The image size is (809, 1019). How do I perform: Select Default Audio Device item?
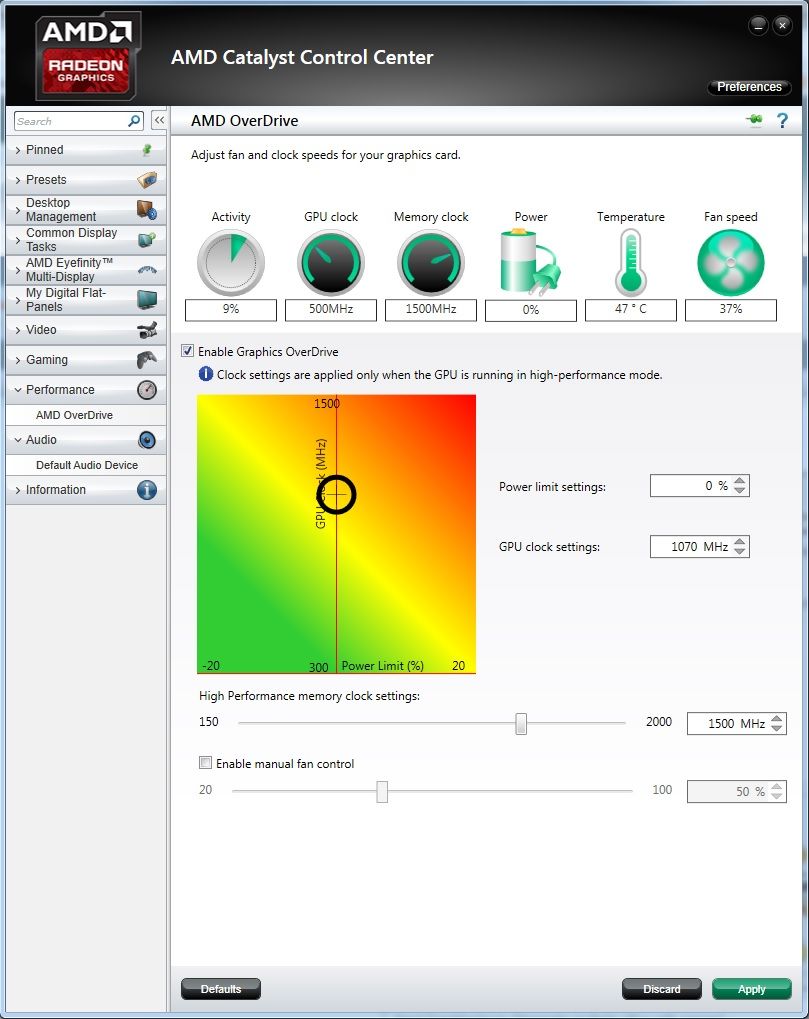[x=87, y=465]
